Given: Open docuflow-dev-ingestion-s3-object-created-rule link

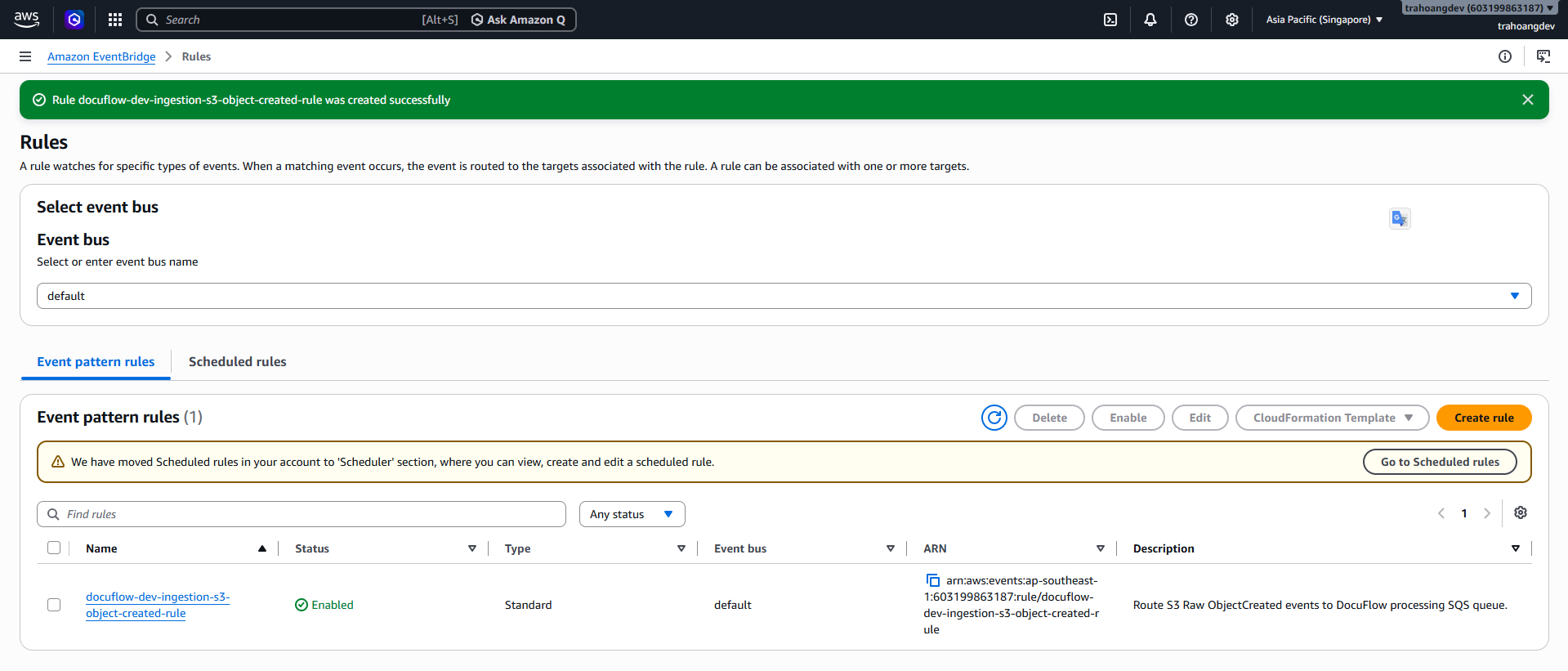Looking at the screenshot, I should click(158, 605).
